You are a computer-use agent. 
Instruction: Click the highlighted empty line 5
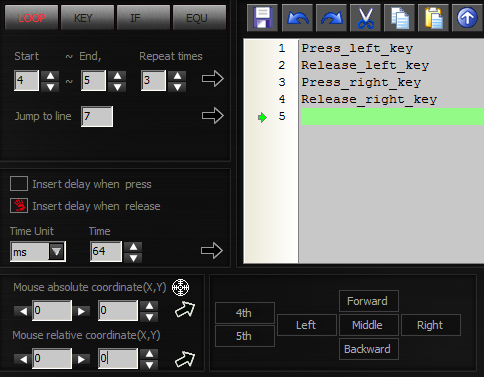pos(392,117)
